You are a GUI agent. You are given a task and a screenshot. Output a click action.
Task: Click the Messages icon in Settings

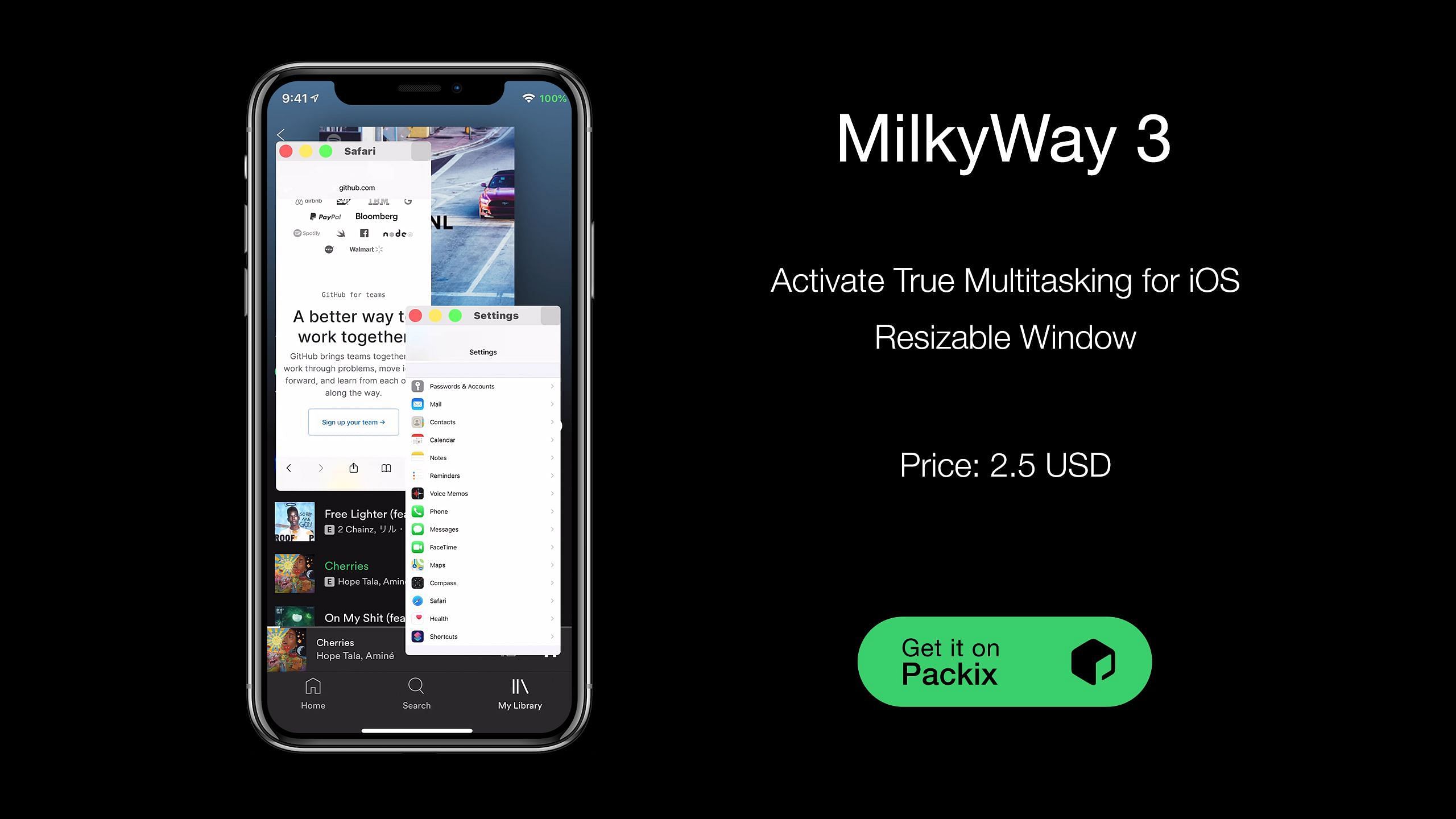tap(418, 529)
